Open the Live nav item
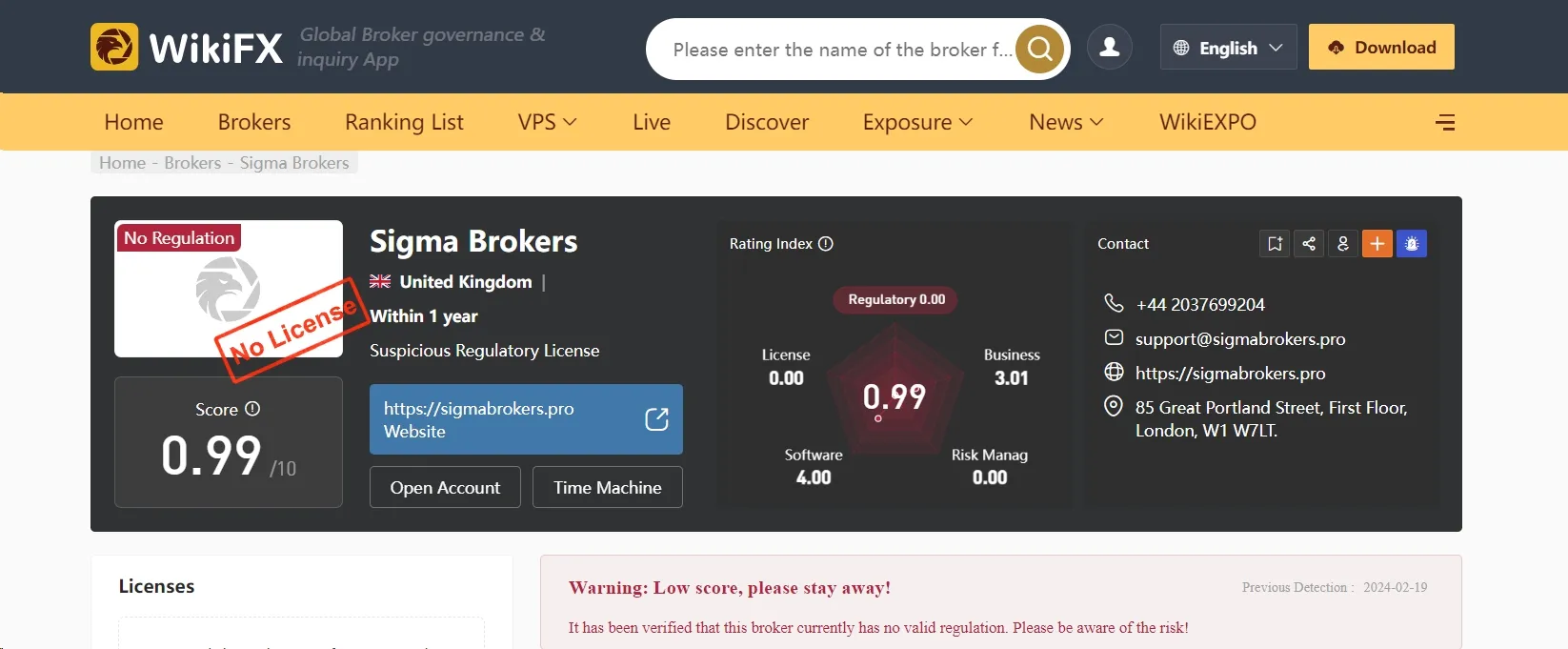Screen dimensions: 1568x649 point(652,122)
